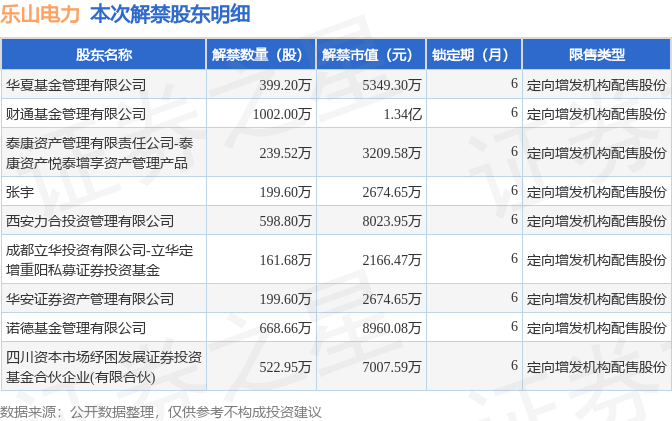Image resolution: width=672 pixels, height=421 pixels.
Task: Click the 598.80万 quantity value
Action: (285, 221)
